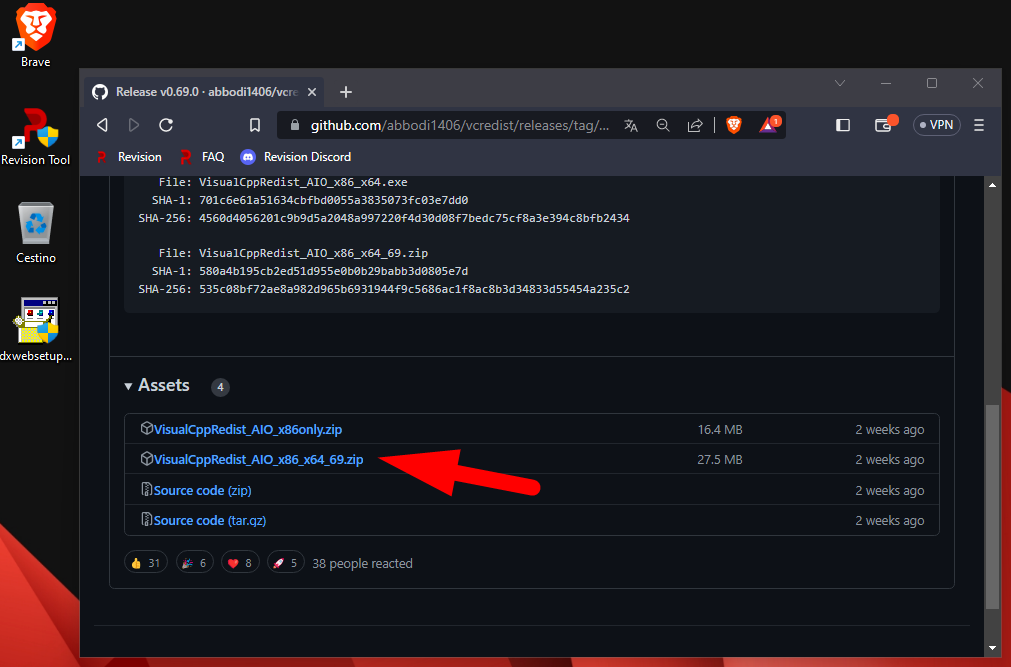Click the file icon beside Source code (tar.gz)
The height and width of the screenshot is (667, 1011).
[x=146, y=519]
